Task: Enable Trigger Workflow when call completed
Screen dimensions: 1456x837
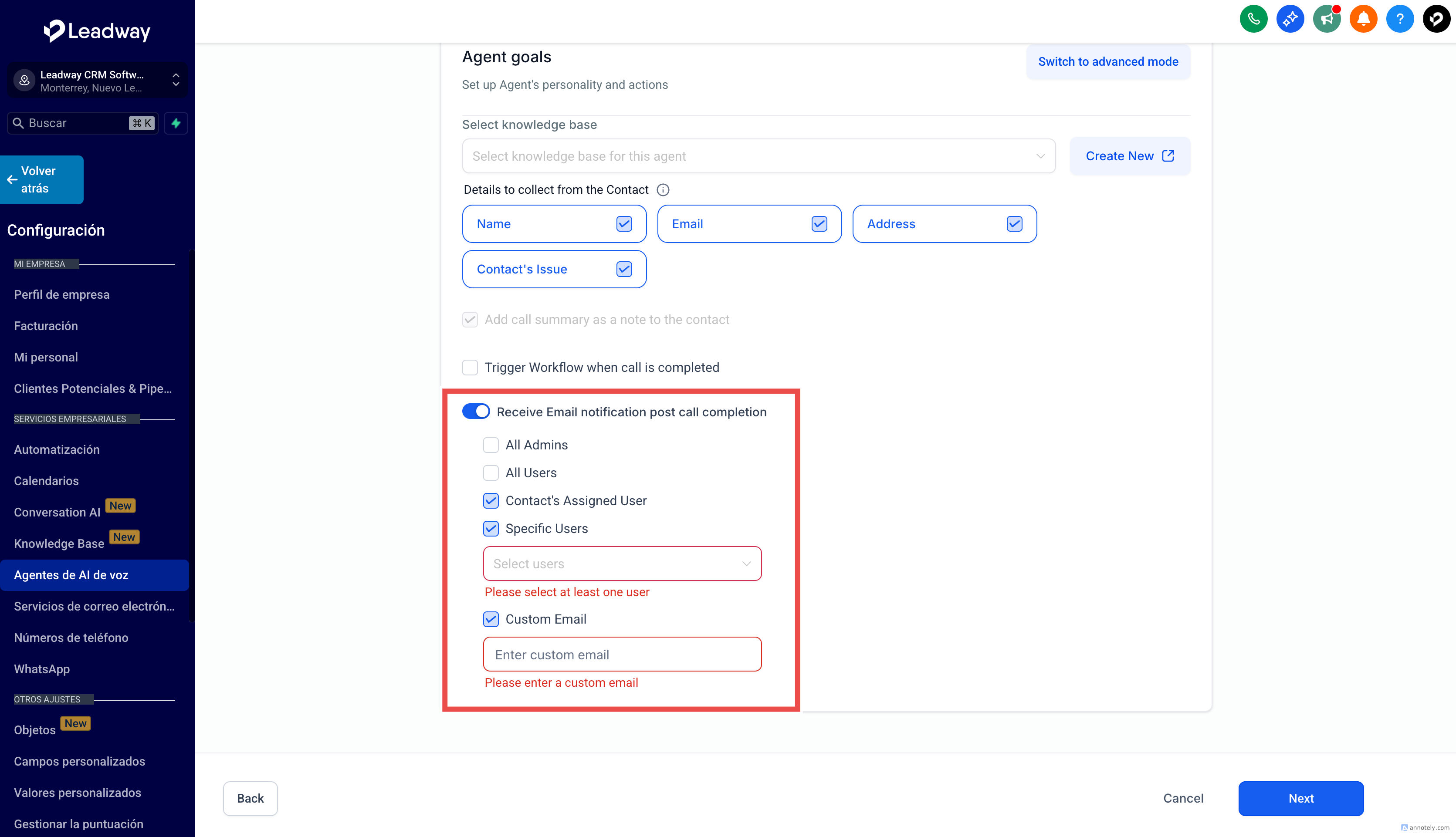Action: pyautogui.click(x=470, y=368)
